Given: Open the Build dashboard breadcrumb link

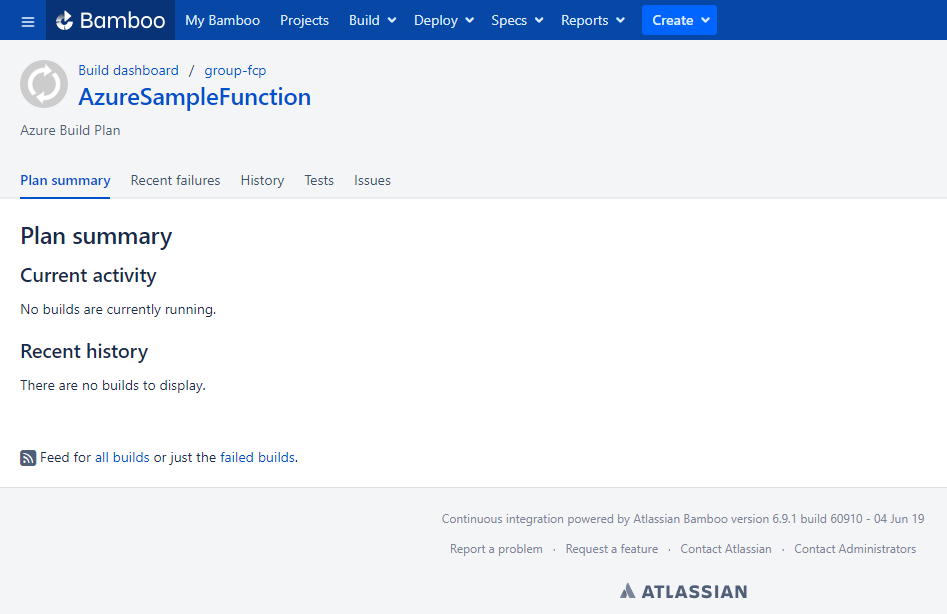Looking at the screenshot, I should [x=128, y=70].
